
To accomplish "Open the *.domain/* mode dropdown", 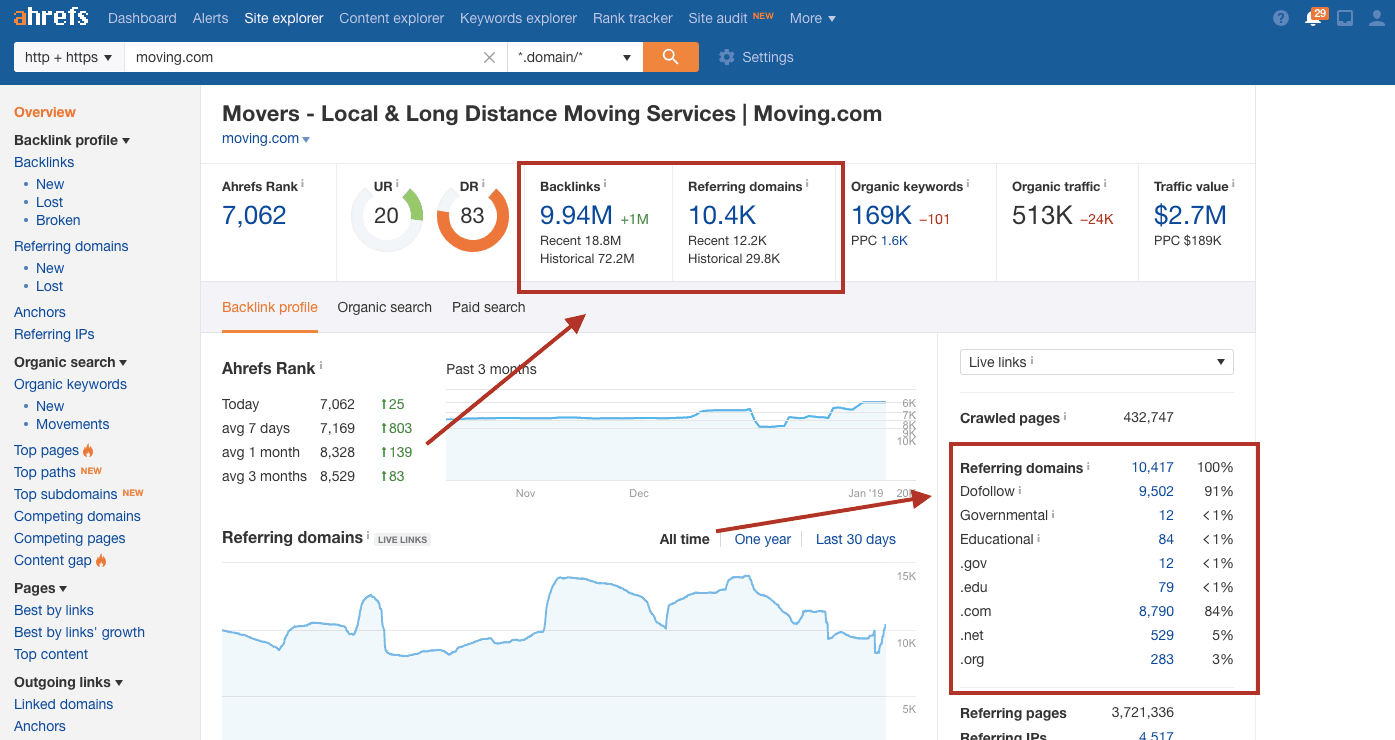I will point(575,57).
